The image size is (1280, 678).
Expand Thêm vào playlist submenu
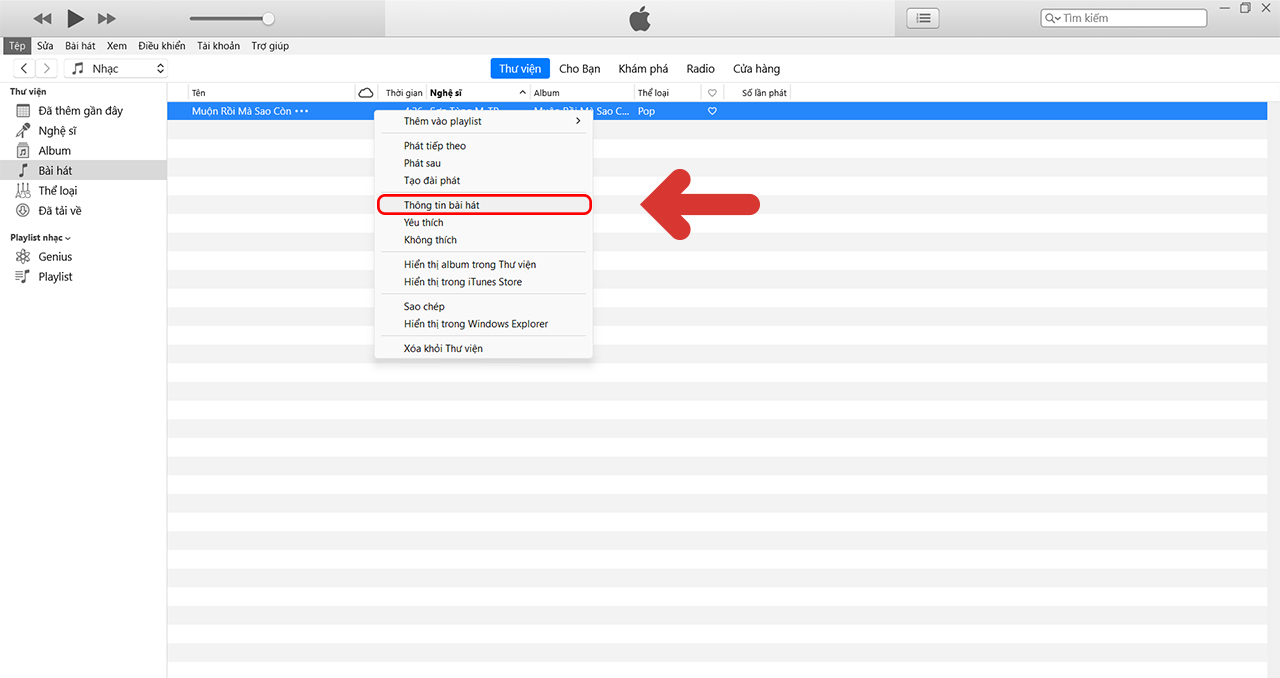point(484,121)
